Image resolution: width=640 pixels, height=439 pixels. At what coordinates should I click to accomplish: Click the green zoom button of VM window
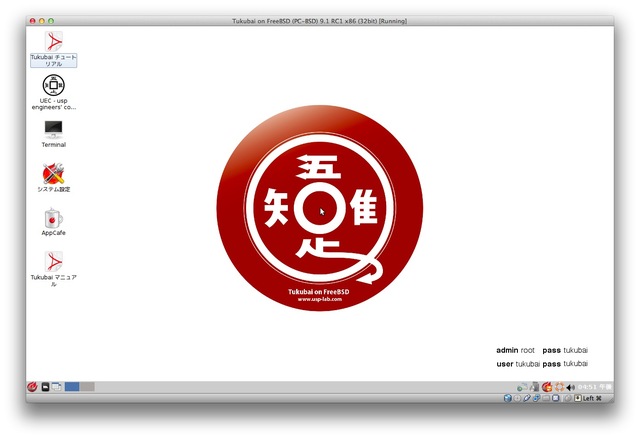(51, 21)
